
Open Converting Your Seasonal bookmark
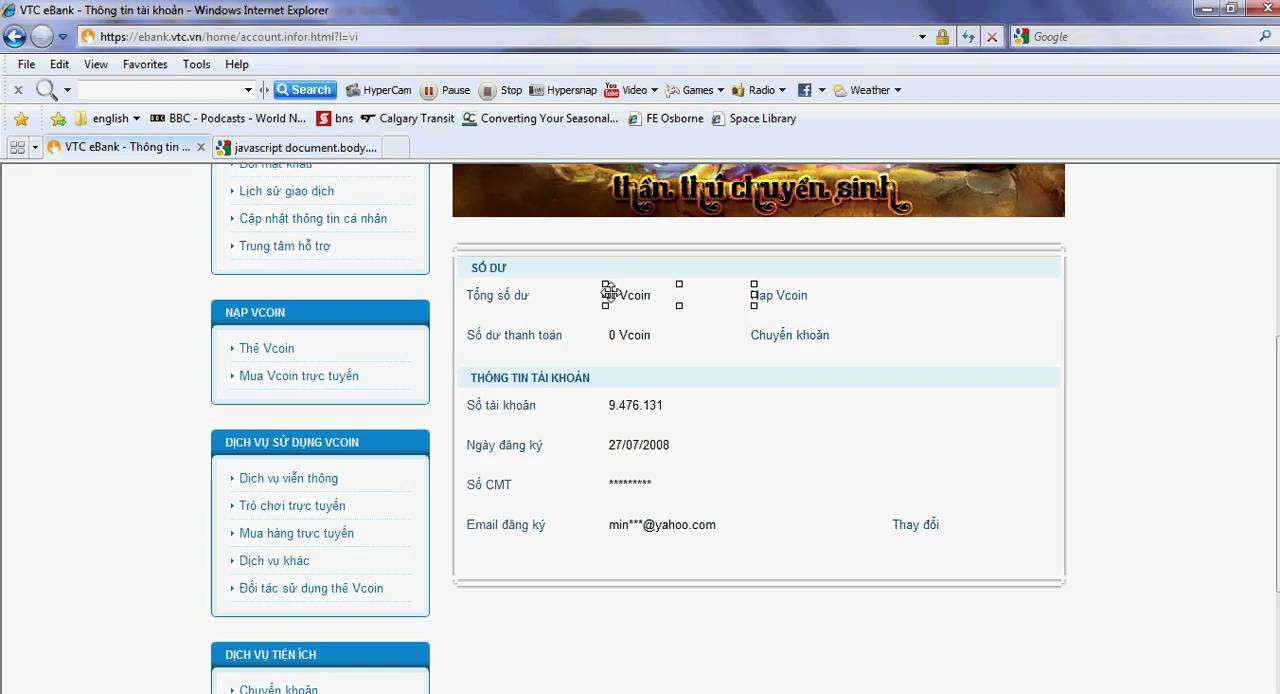click(x=540, y=118)
